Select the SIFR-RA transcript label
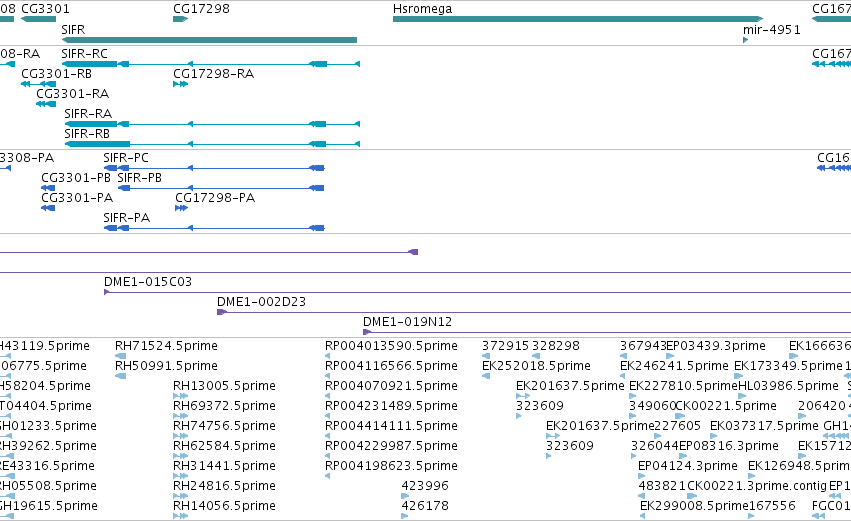851x521 pixels. [x=88, y=114]
